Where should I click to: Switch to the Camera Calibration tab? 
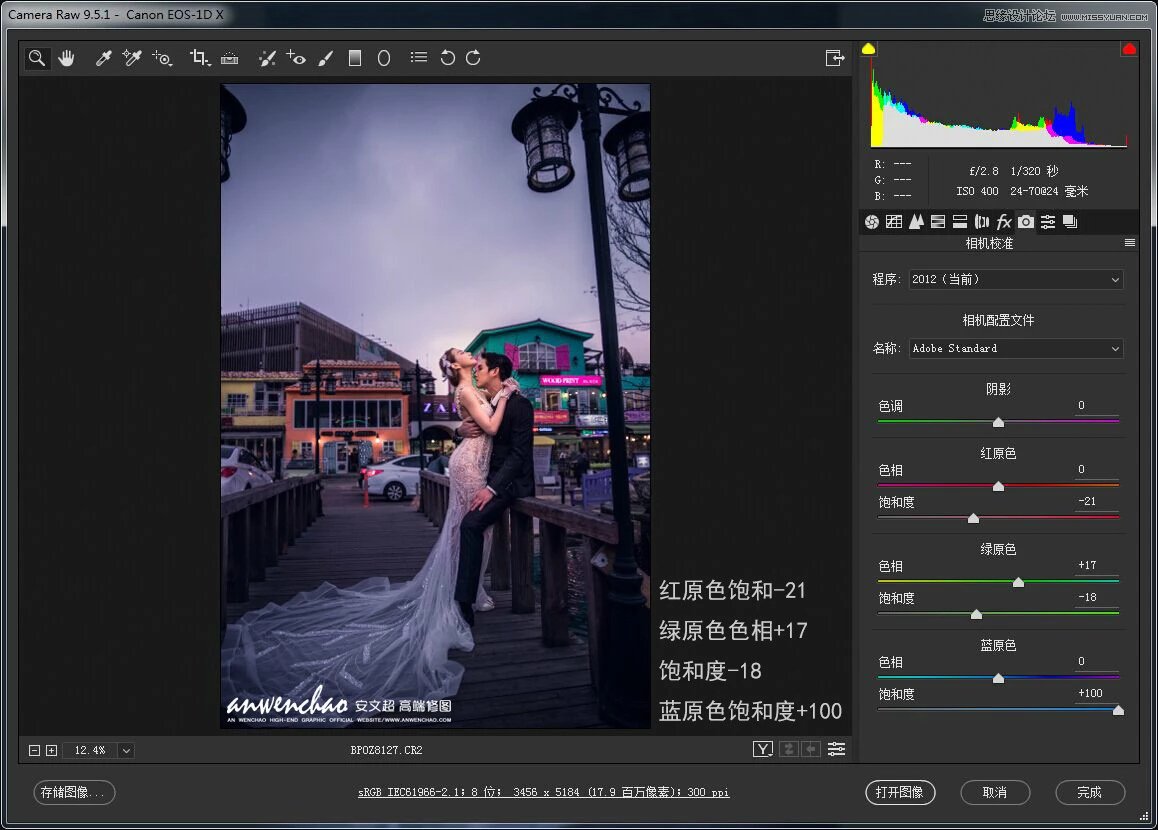tap(1026, 222)
